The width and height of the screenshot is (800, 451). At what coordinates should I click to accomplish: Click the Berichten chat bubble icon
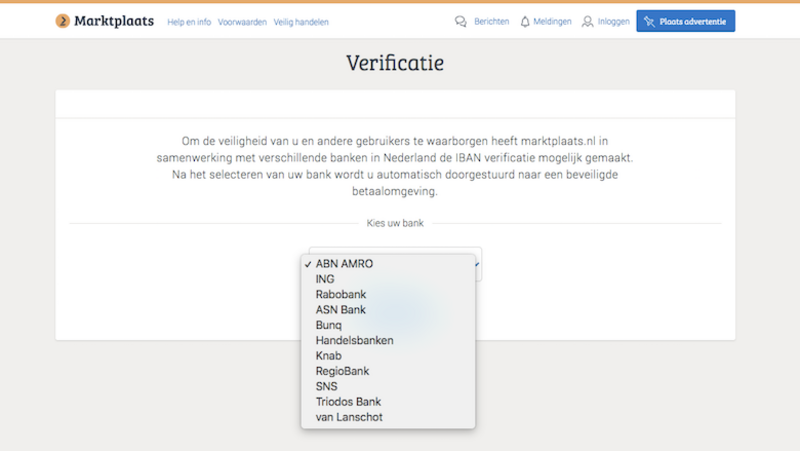pyautogui.click(x=461, y=21)
